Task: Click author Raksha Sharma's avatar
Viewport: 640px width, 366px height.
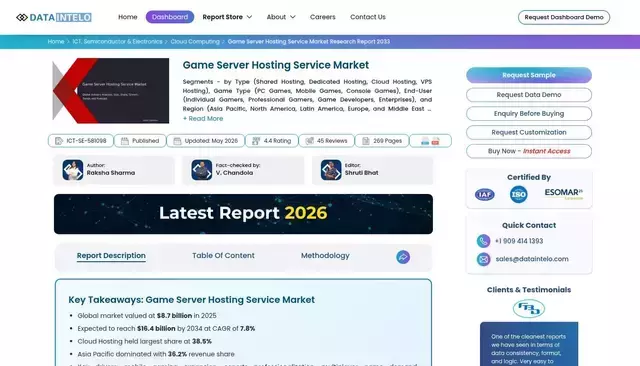Action: 73,170
